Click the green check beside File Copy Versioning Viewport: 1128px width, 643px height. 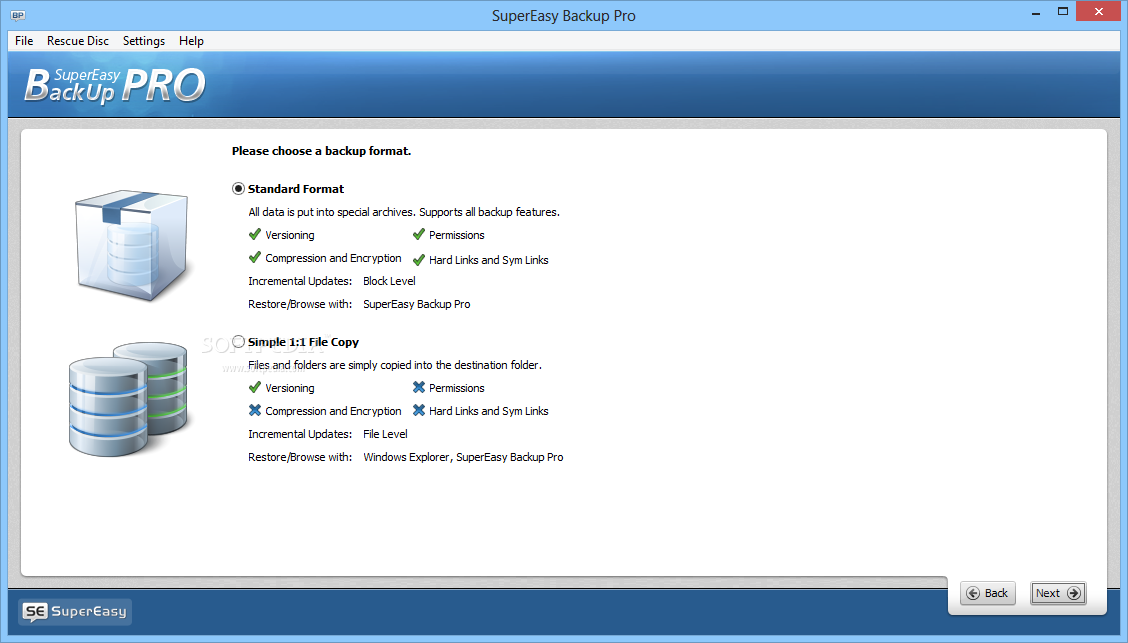coord(255,388)
